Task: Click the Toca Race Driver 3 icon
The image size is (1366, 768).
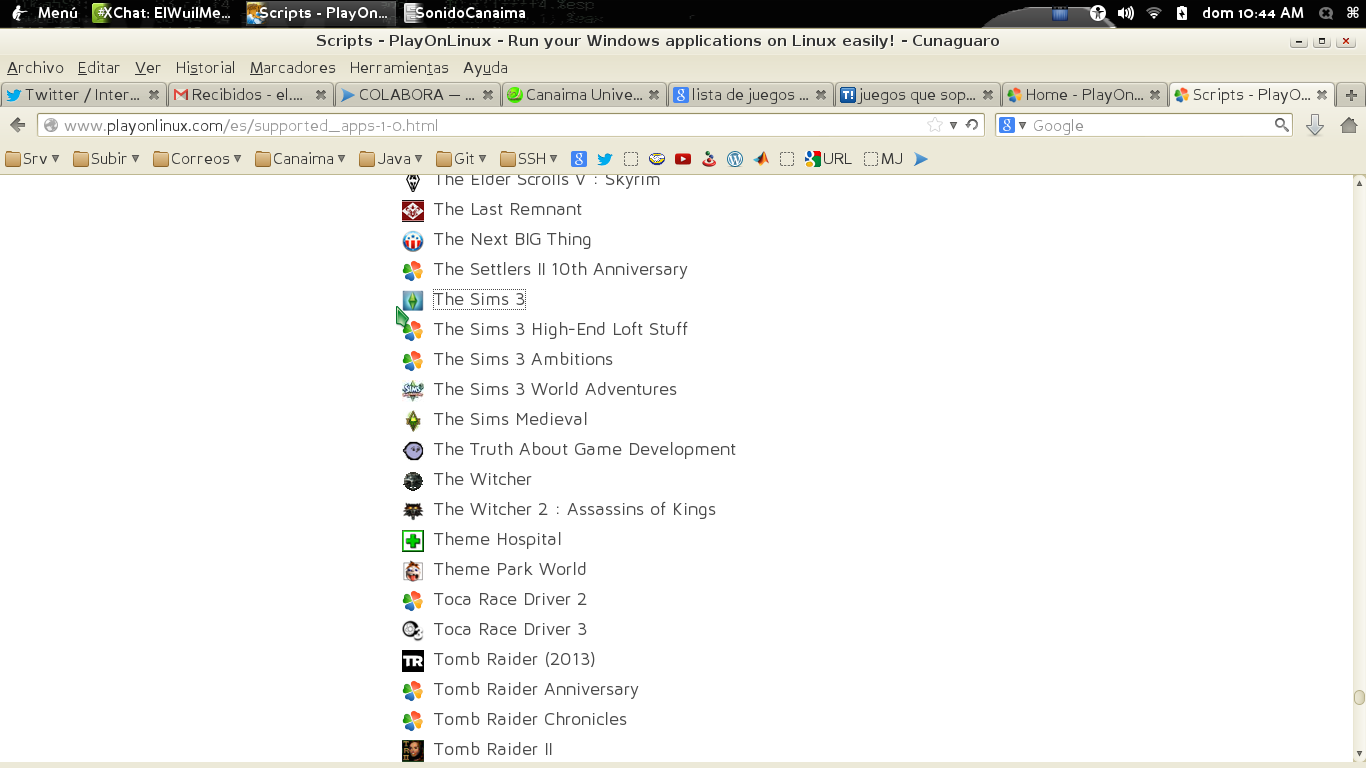Action: tap(413, 631)
